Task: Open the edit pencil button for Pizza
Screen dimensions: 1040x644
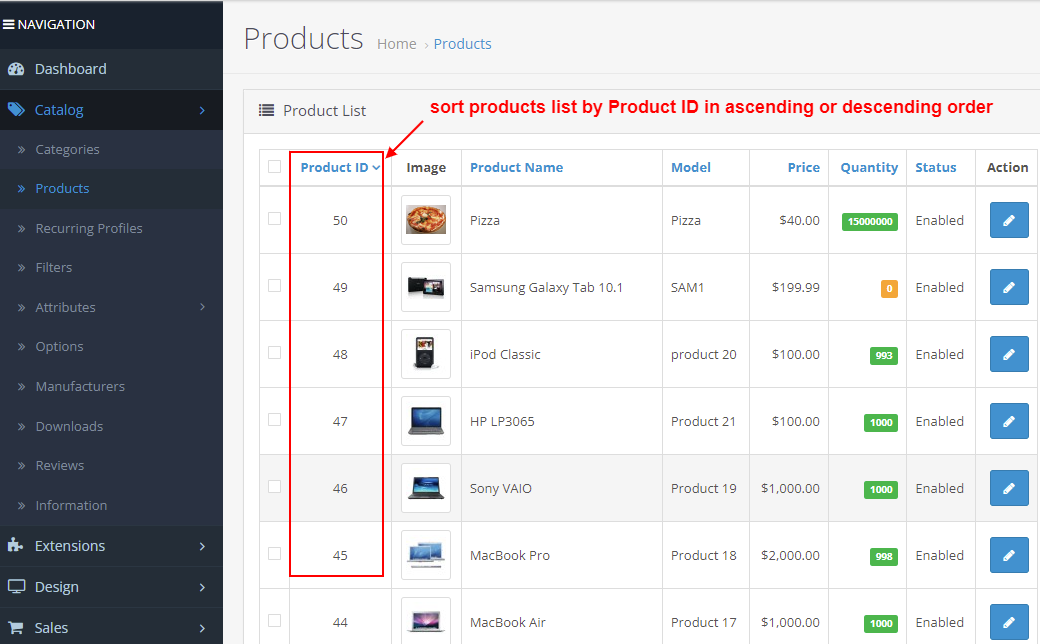Action: pyautogui.click(x=1009, y=220)
